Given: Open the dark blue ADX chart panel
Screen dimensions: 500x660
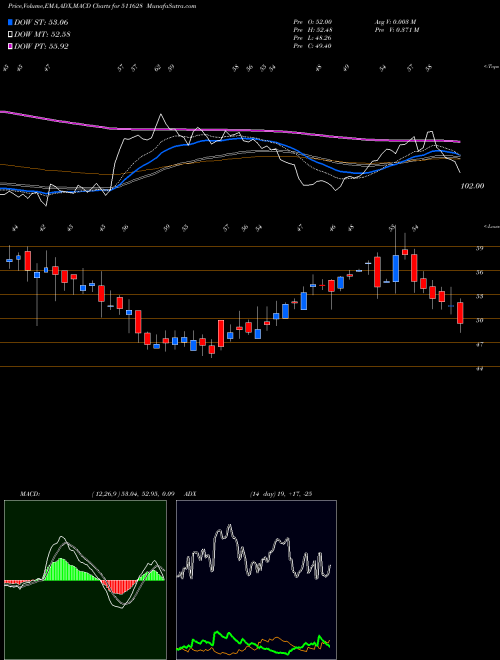Looking at the screenshot, I should (256, 580).
